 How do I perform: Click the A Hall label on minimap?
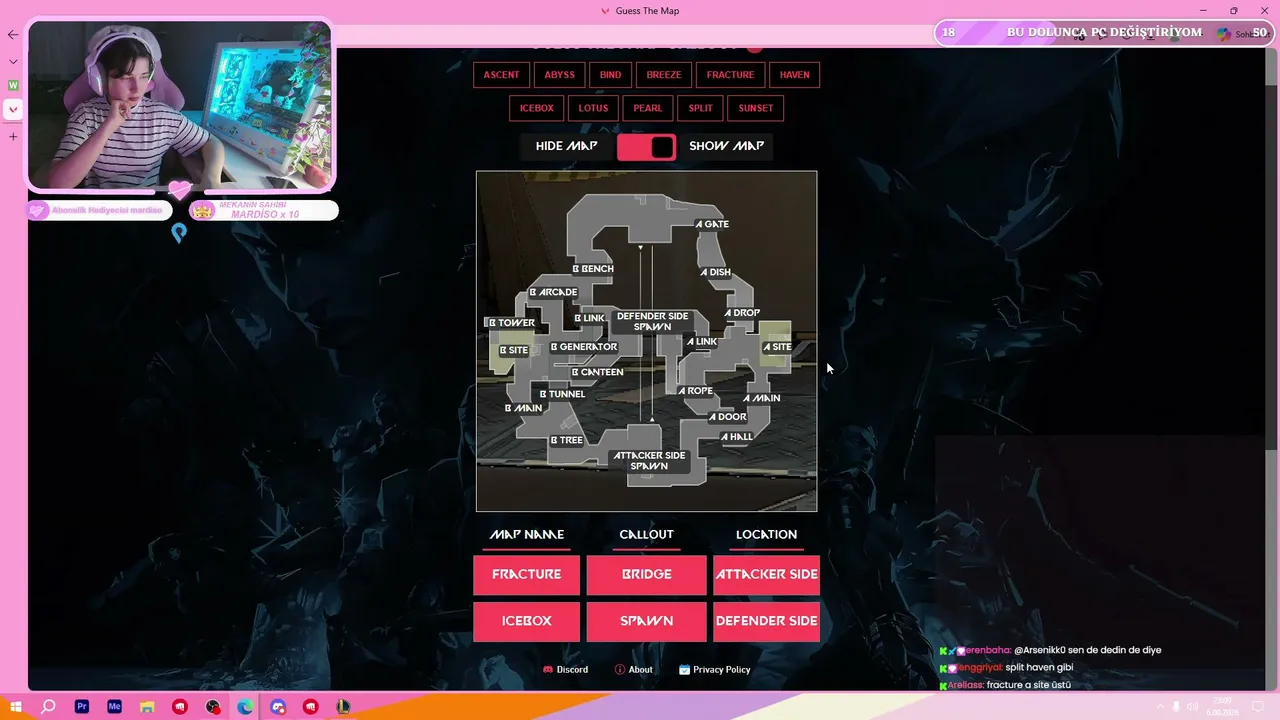pyautogui.click(x=737, y=437)
